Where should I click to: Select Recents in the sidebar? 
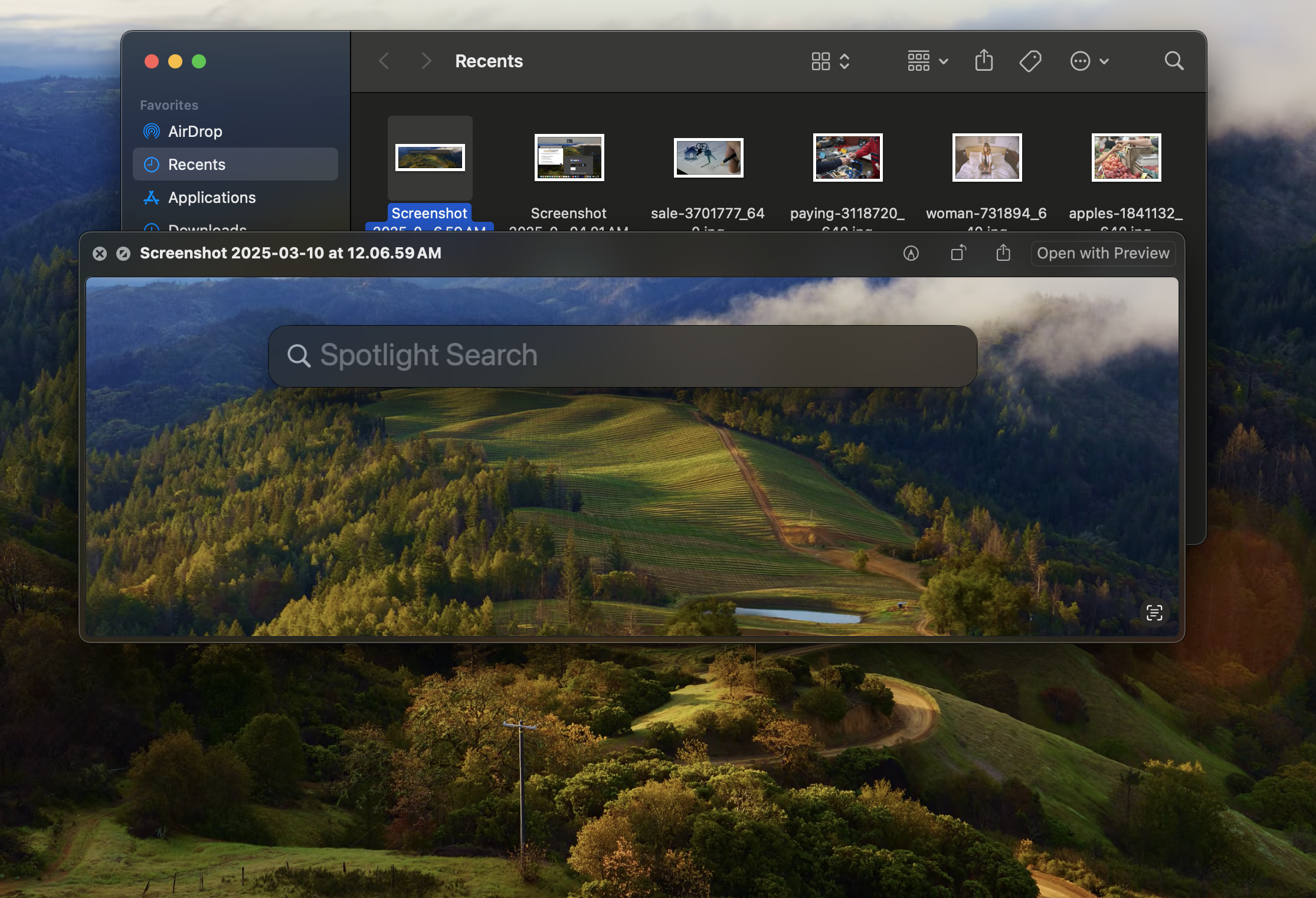coord(235,164)
